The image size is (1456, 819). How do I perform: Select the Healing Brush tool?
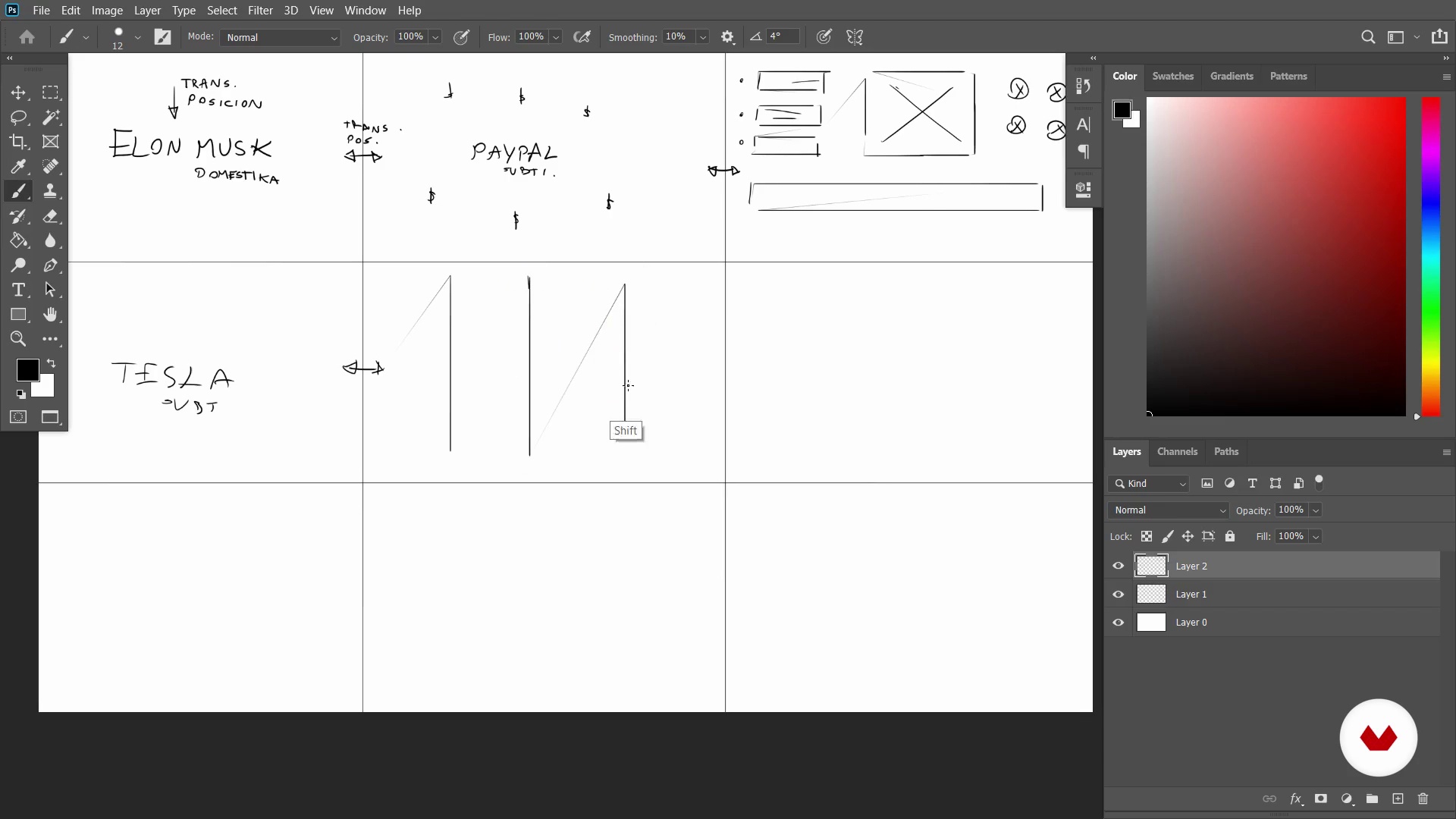coord(50,167)
